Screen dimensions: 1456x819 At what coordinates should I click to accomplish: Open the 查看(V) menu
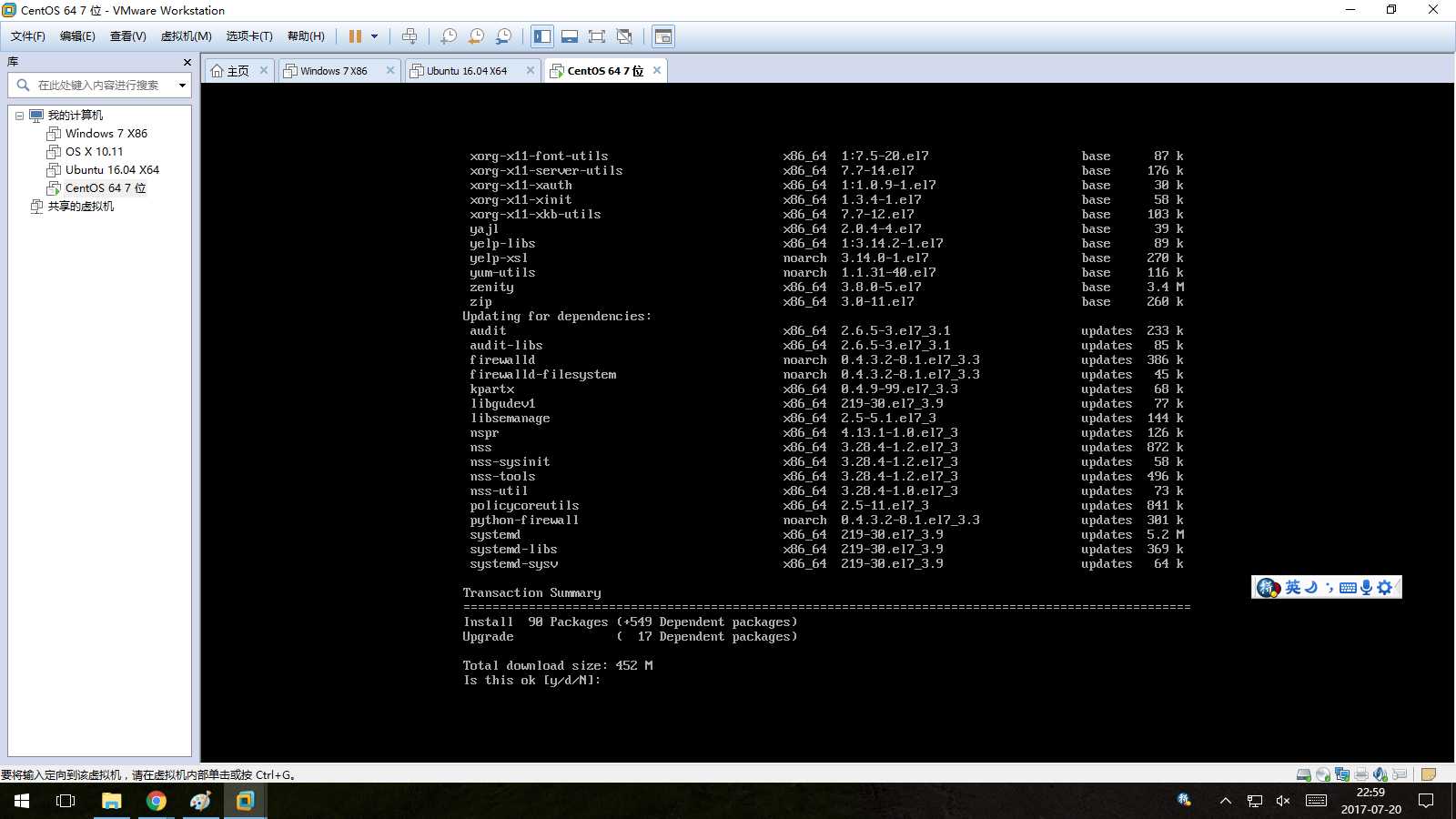[x=128, y=36]
